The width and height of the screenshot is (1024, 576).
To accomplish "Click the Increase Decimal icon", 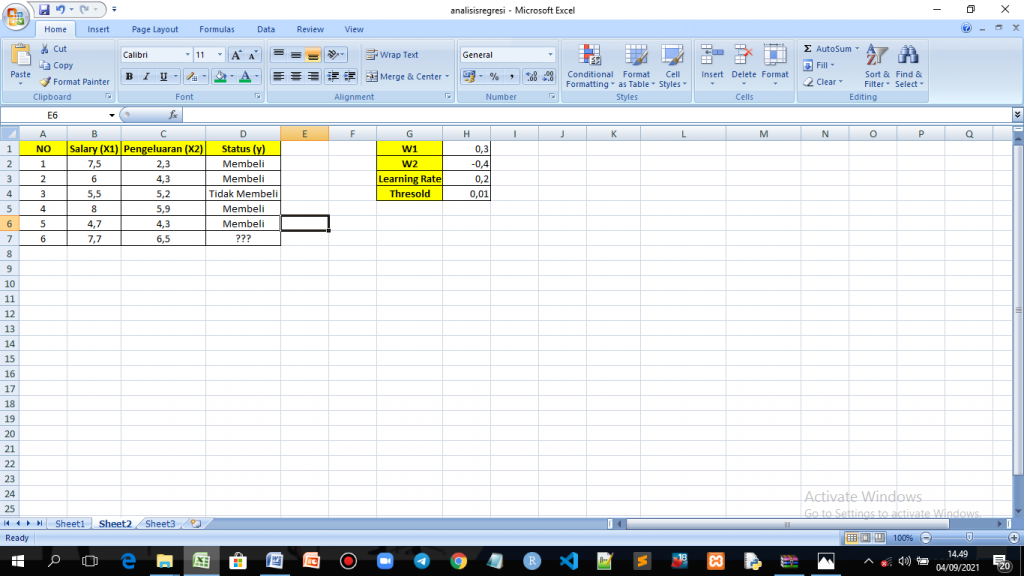I will pos(532,75).
